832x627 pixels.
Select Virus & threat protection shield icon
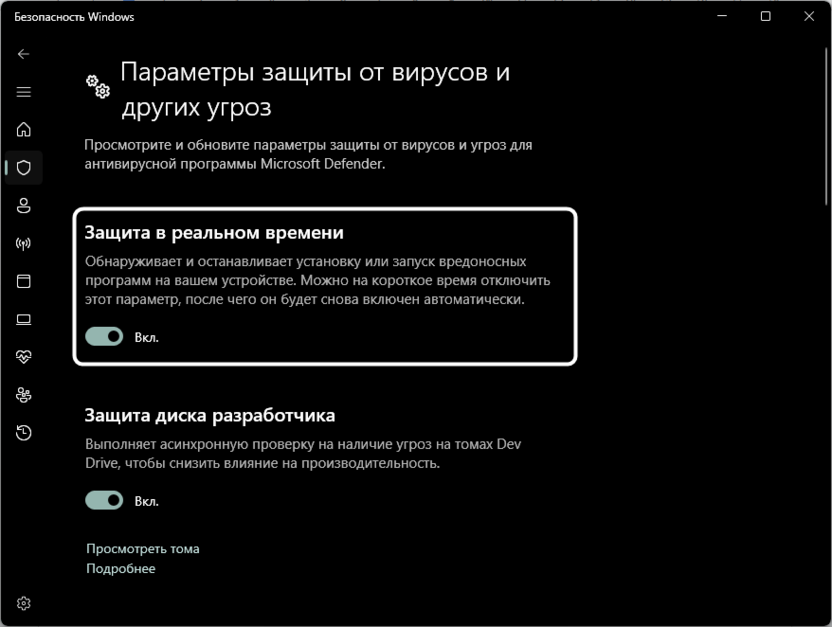point(23,168)
